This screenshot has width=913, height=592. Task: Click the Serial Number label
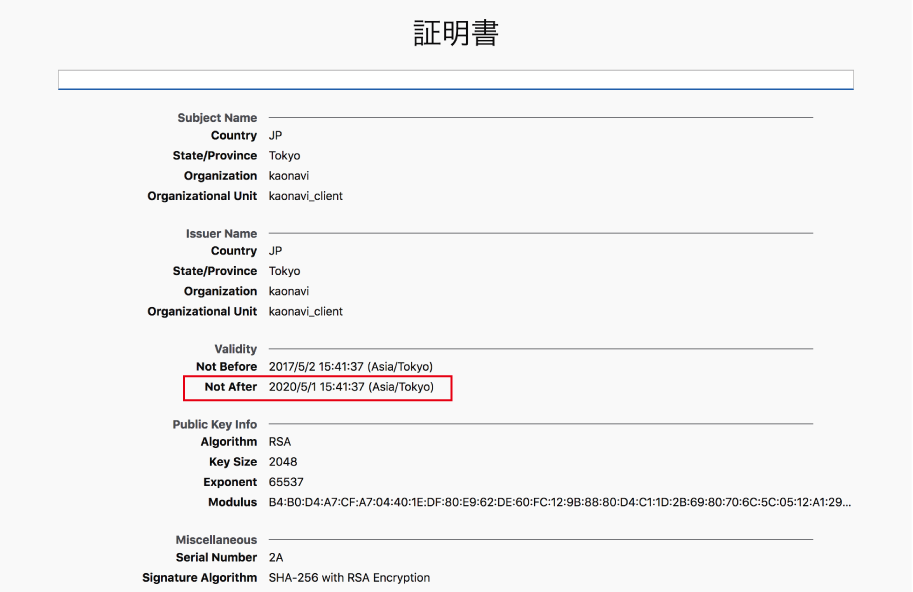pyautogui.click(x=216, y=558)
